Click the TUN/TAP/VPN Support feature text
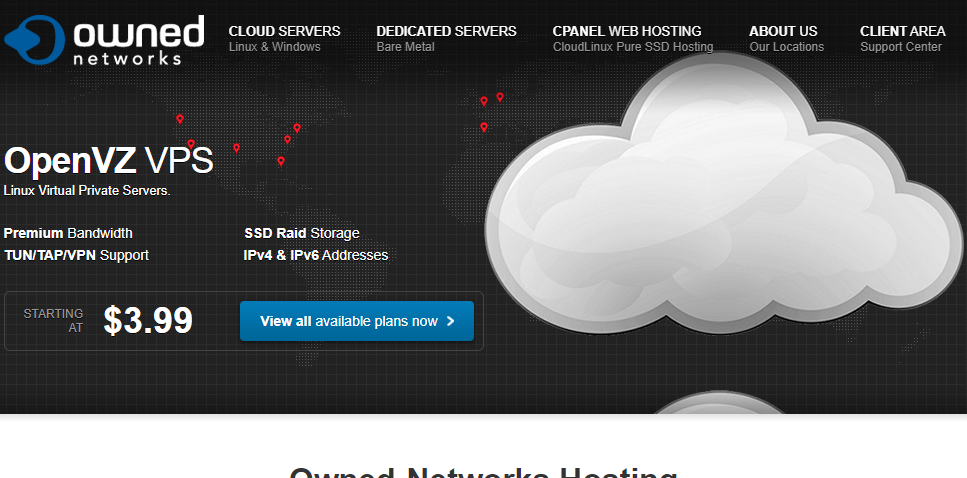Screen dimensions: 967x478 [76, 255]
